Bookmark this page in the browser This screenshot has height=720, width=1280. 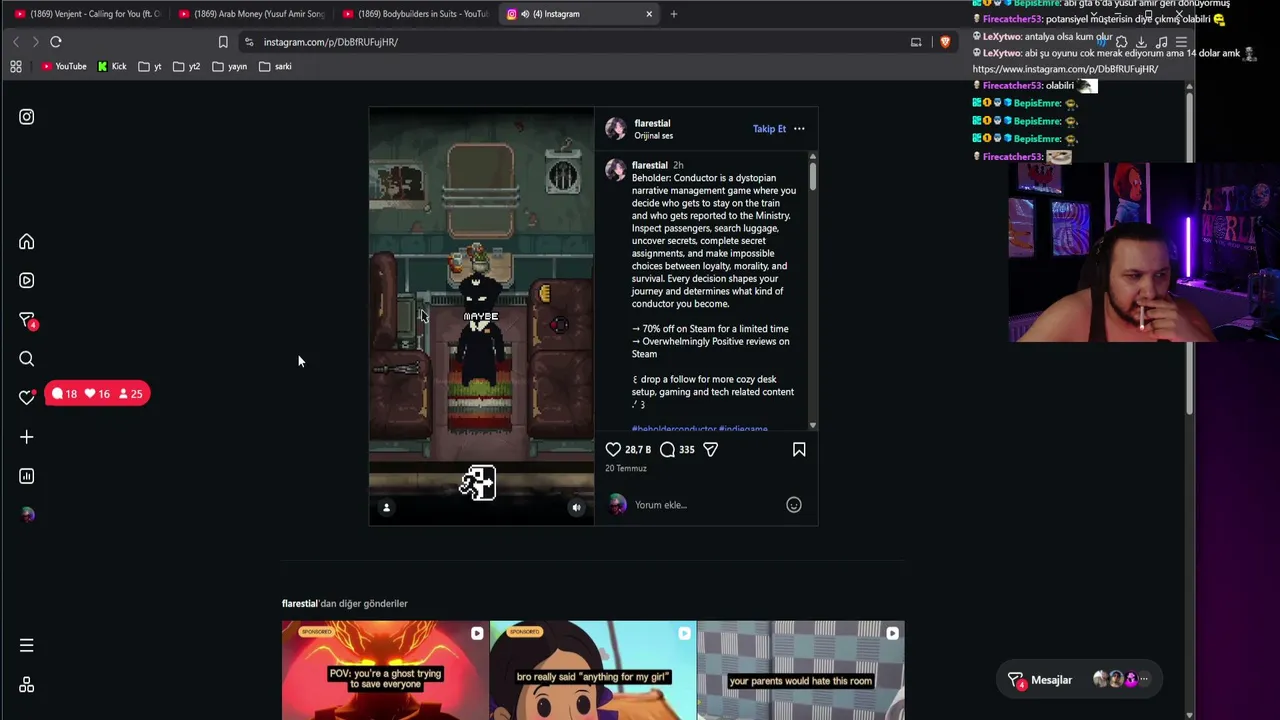coord(223,42)
